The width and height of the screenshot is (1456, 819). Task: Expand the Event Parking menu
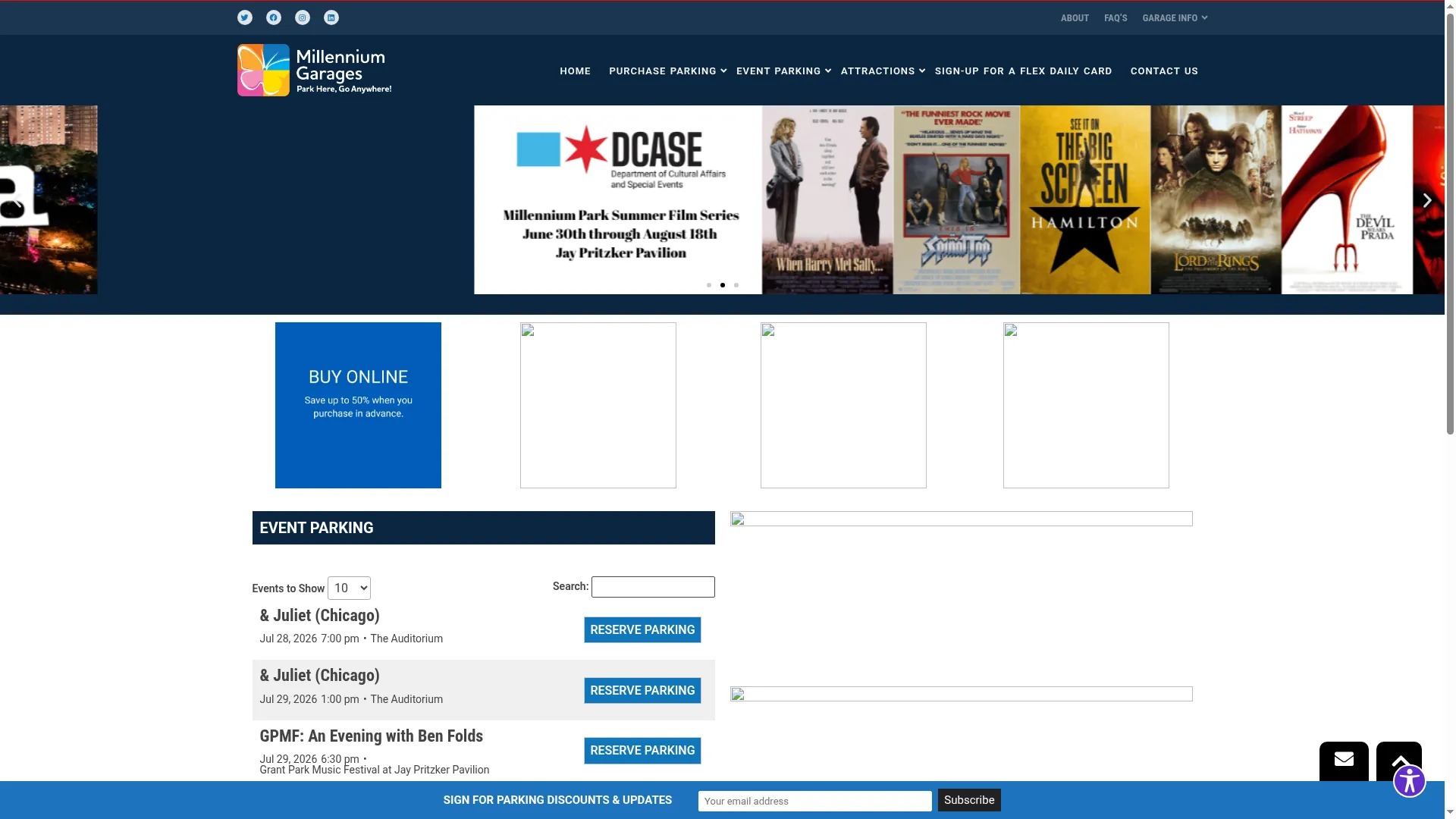coord(783,71)
